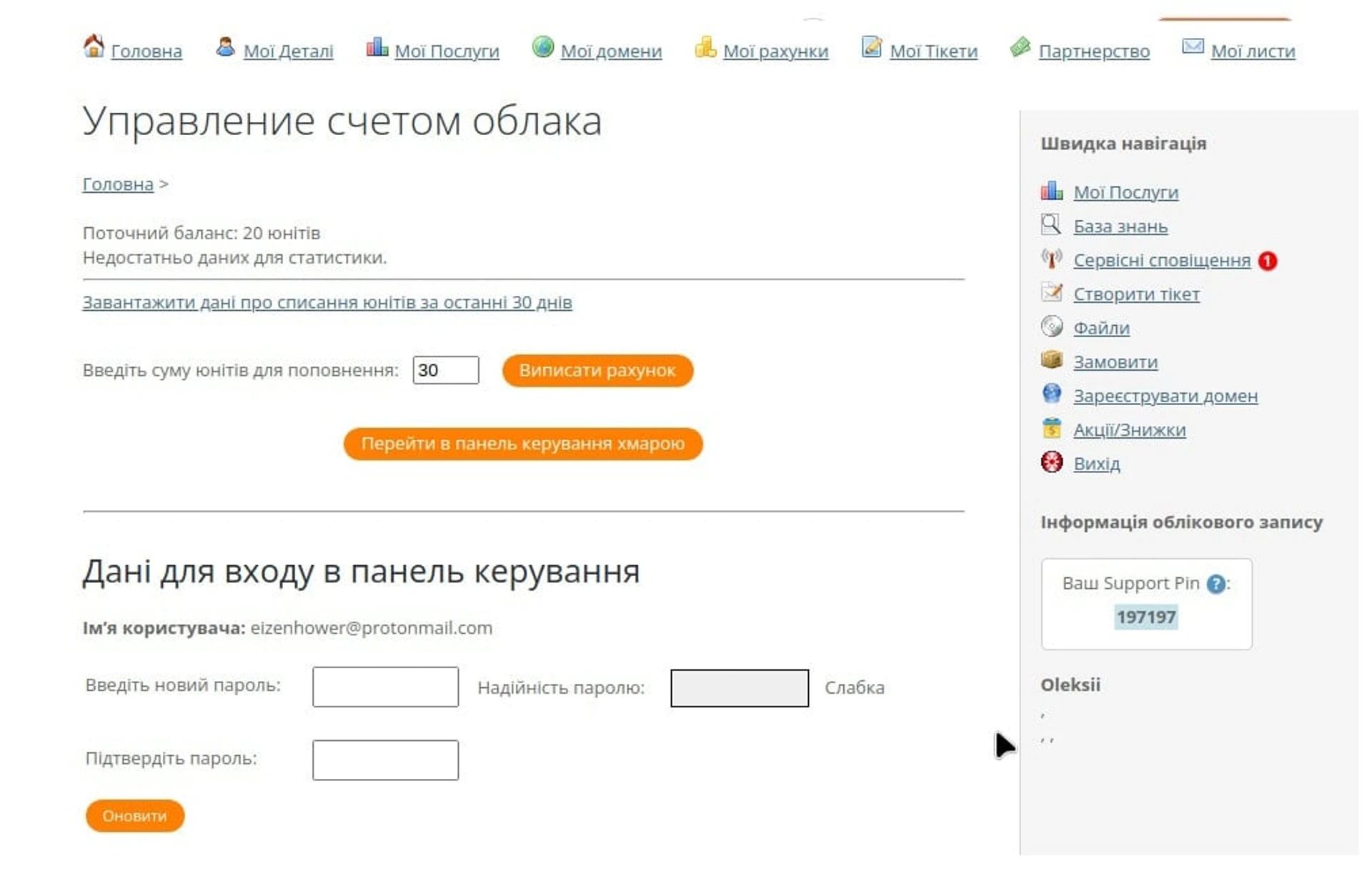The height and width of the screenshot is (886, 1372).
Task: Click the red logout icon next to Вихід
Action: (x=1052, y=462)
